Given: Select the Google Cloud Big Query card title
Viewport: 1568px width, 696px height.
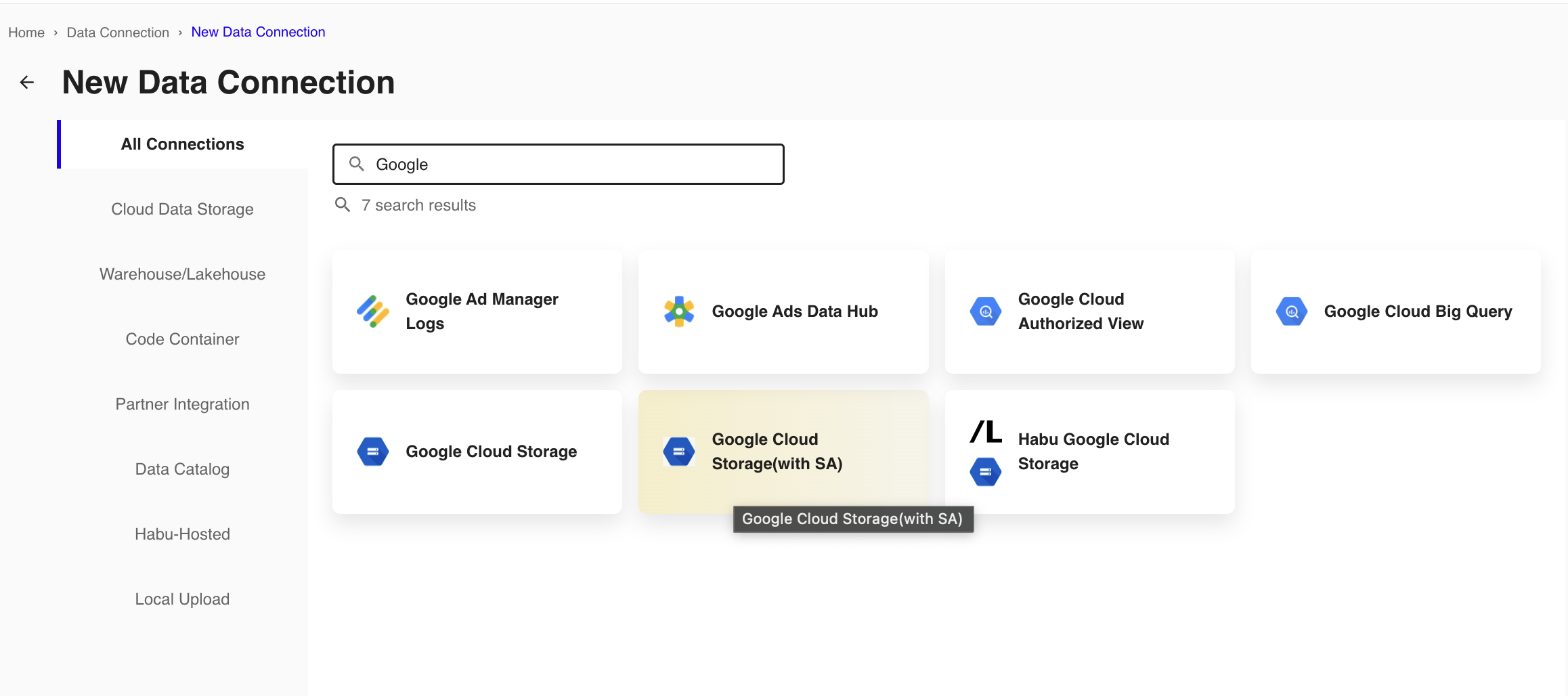Looking at the screenshot, I should (x=1418, y=311).
